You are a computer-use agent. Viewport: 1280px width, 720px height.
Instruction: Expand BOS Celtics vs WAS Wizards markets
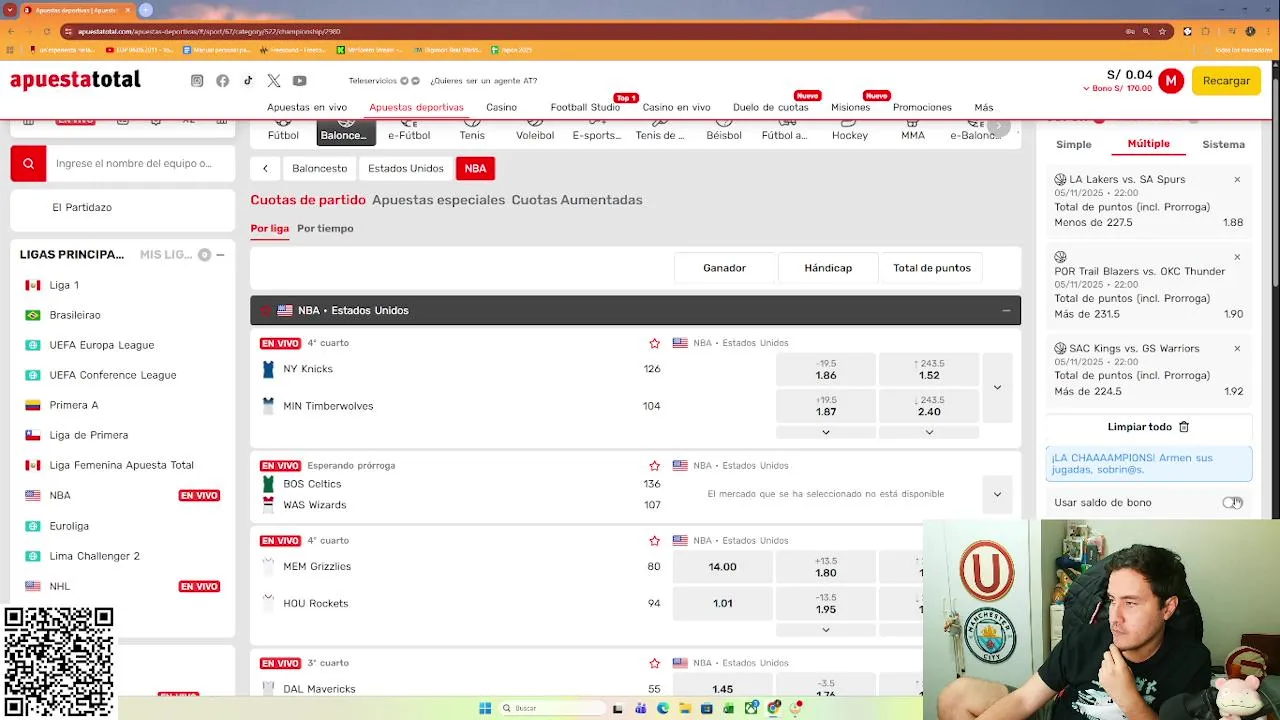pos(997,494)
